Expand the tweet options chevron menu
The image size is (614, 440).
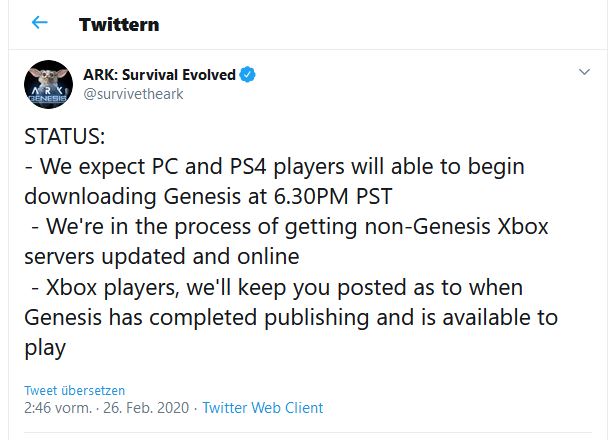(x=584, y=72)
